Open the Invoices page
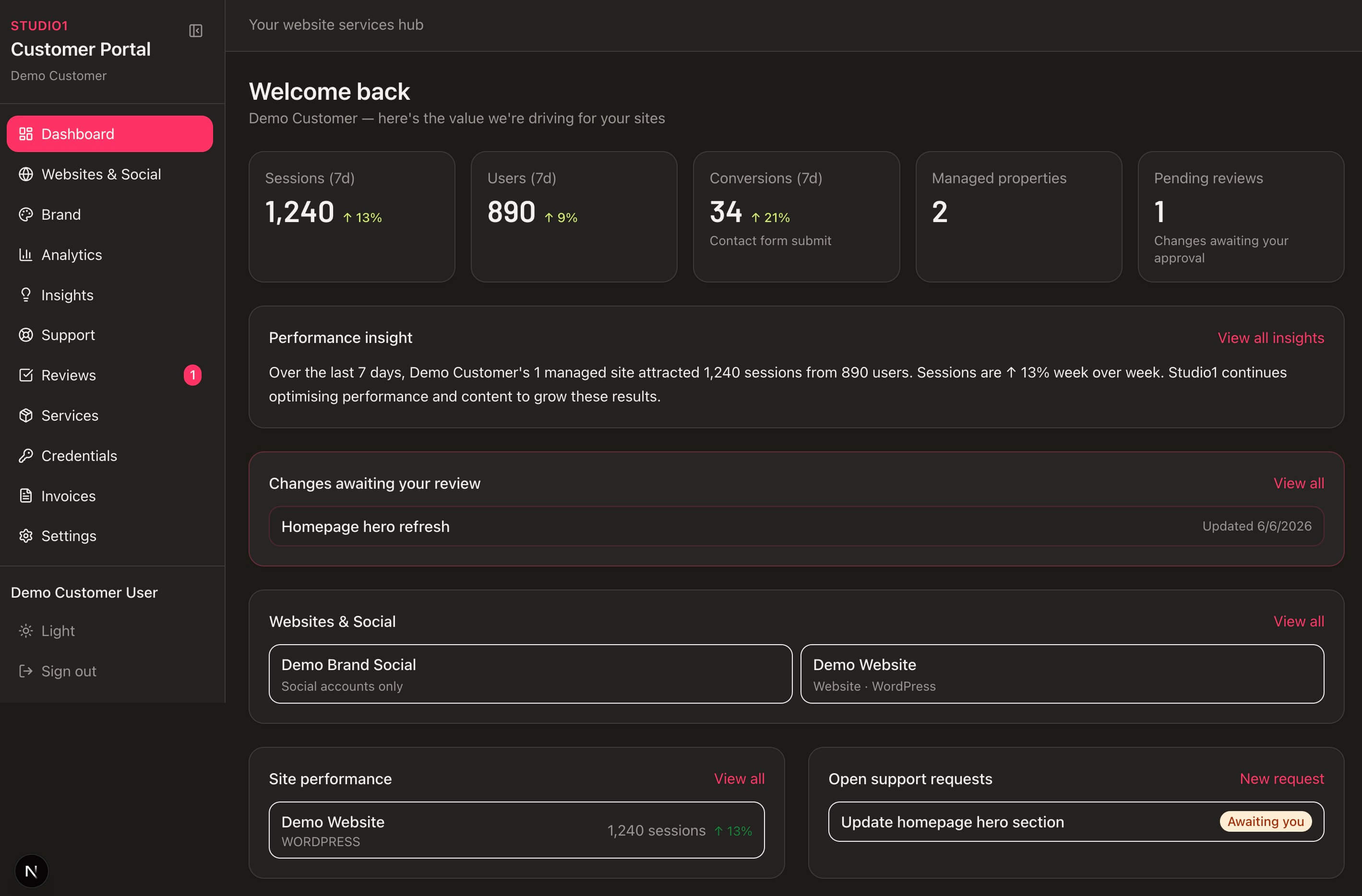This screenshot has height=896, width=1362. [110, 496]
